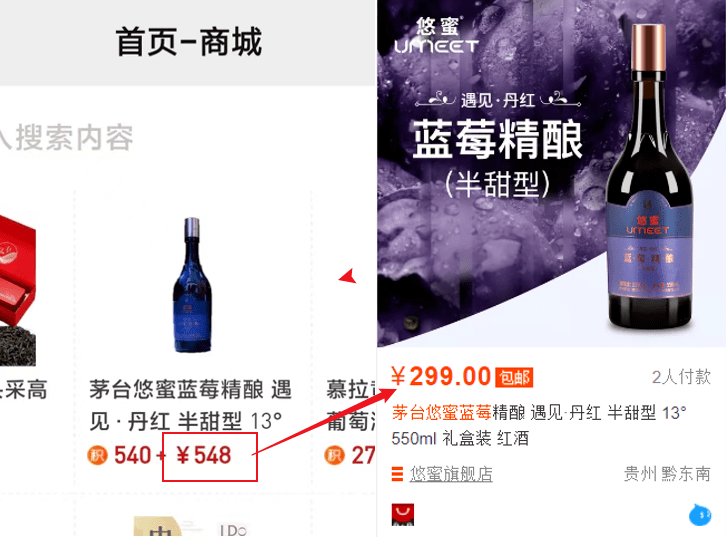
Task: Click the small red arrow marker
Action: click(348, 276)
